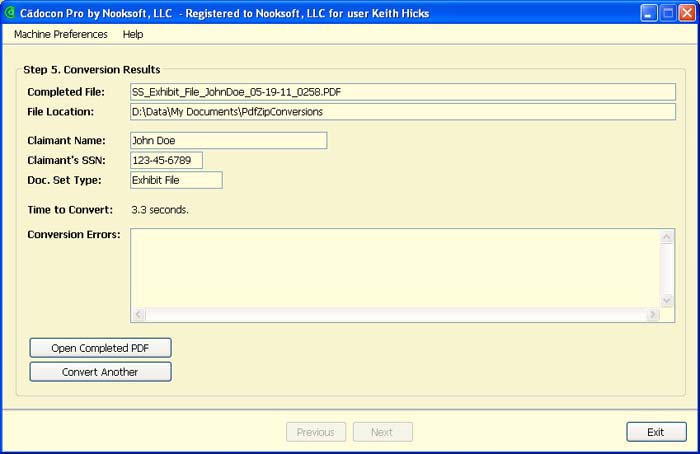Click the File Location path field
This screenshot has height=454, width=700.
coord(403,112)
